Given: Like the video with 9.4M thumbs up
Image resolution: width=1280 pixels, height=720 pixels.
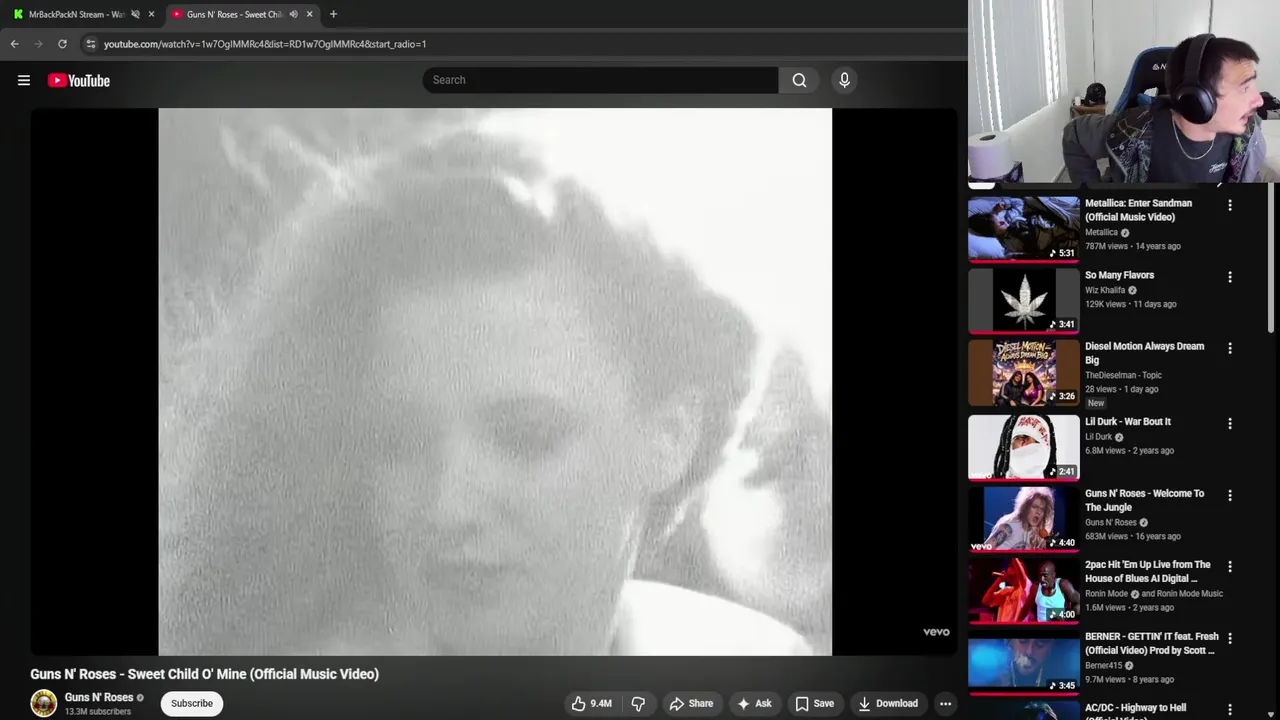Looking at the screenshot, I should click(x=591, y=704).
